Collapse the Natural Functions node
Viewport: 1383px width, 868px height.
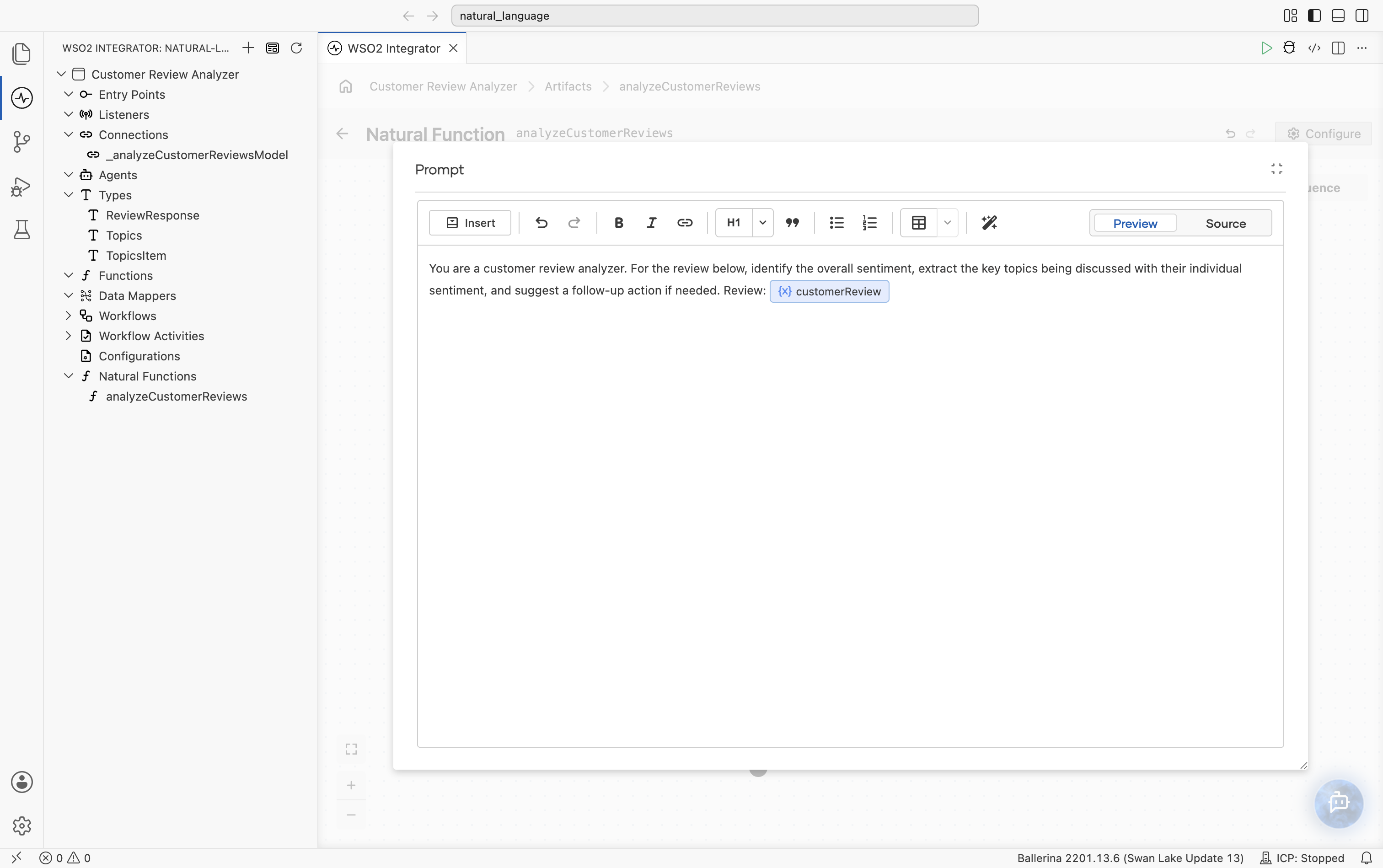68,376
